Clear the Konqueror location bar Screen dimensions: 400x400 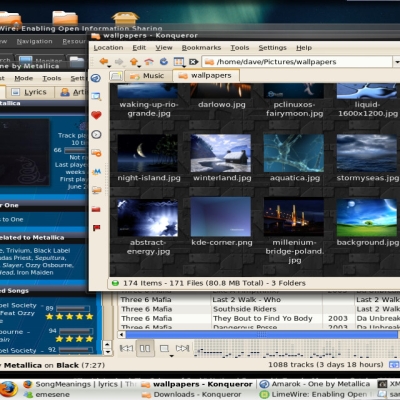[x=194, y=62]
